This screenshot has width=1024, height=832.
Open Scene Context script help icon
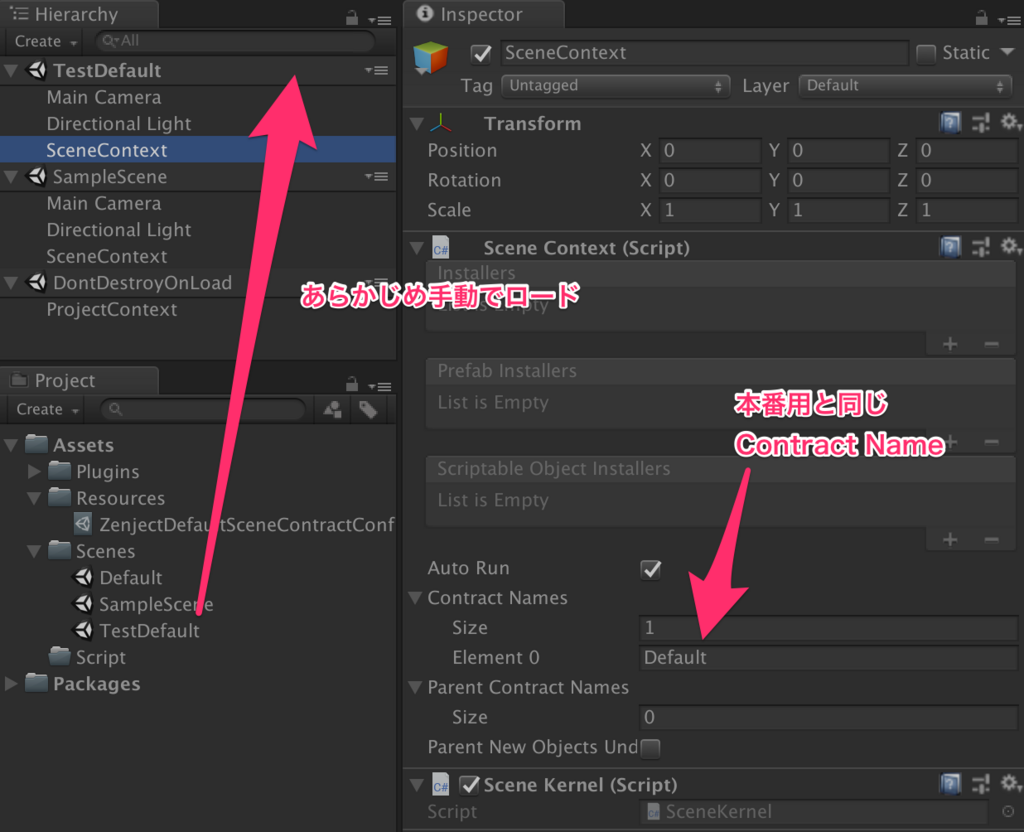coord(950,247)
